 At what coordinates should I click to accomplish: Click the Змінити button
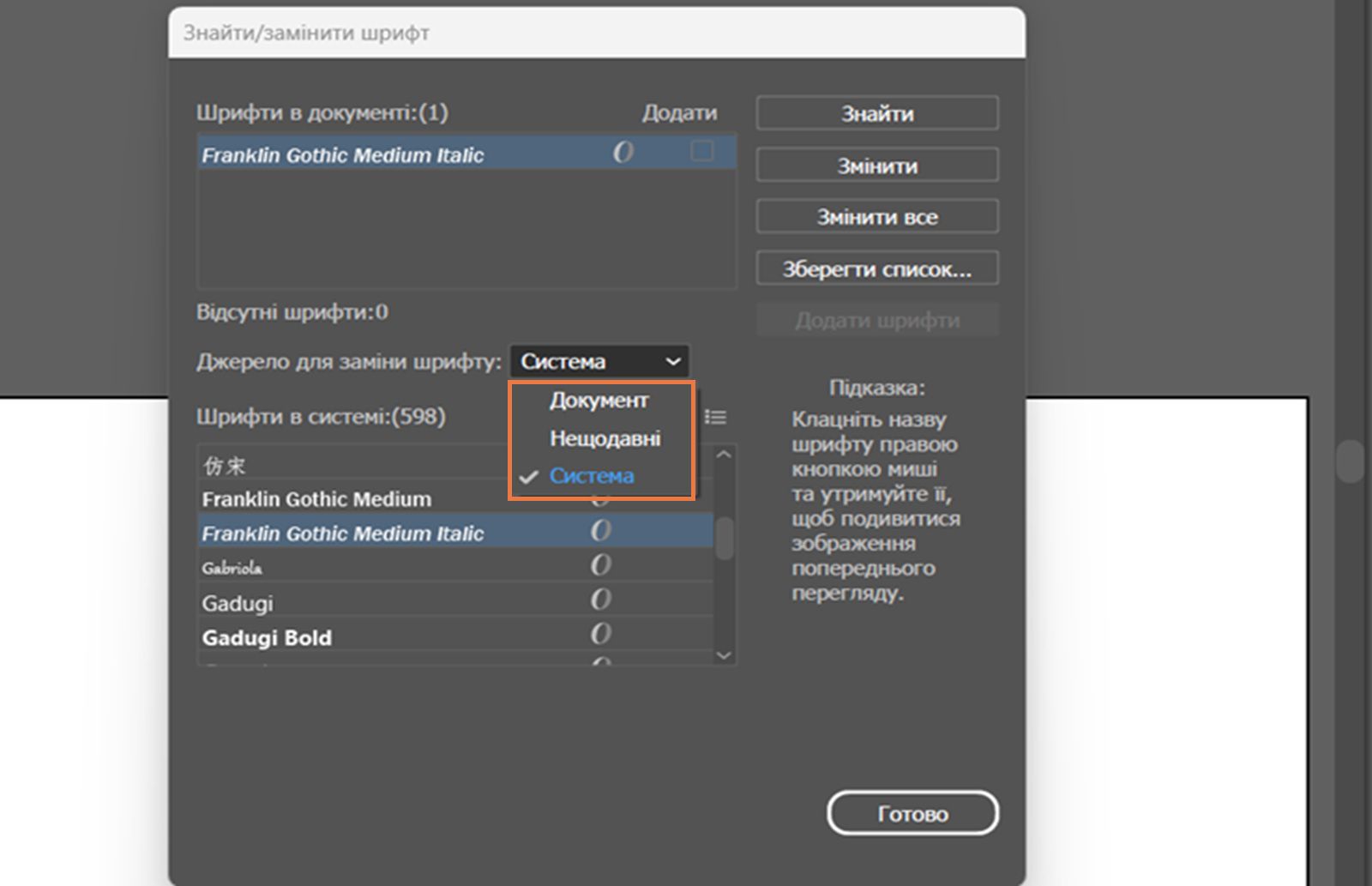point(877,165)
